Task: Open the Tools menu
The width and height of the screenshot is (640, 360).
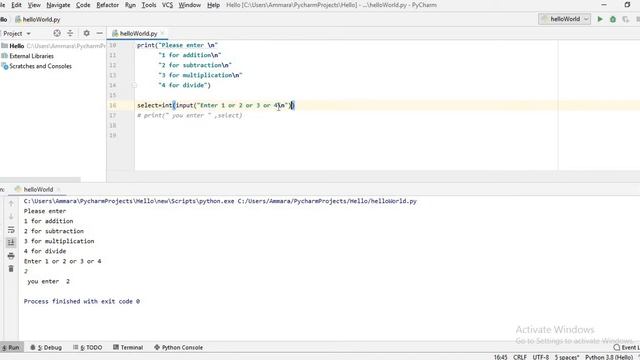Action: point(149,5)
